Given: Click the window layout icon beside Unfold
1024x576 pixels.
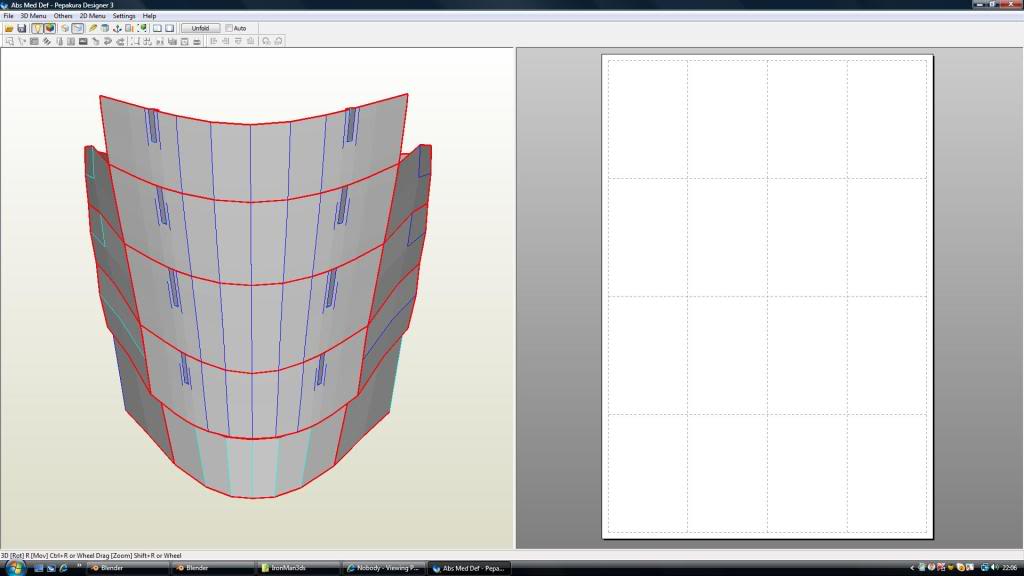Looking at the screenshot, I should [170, 28].
